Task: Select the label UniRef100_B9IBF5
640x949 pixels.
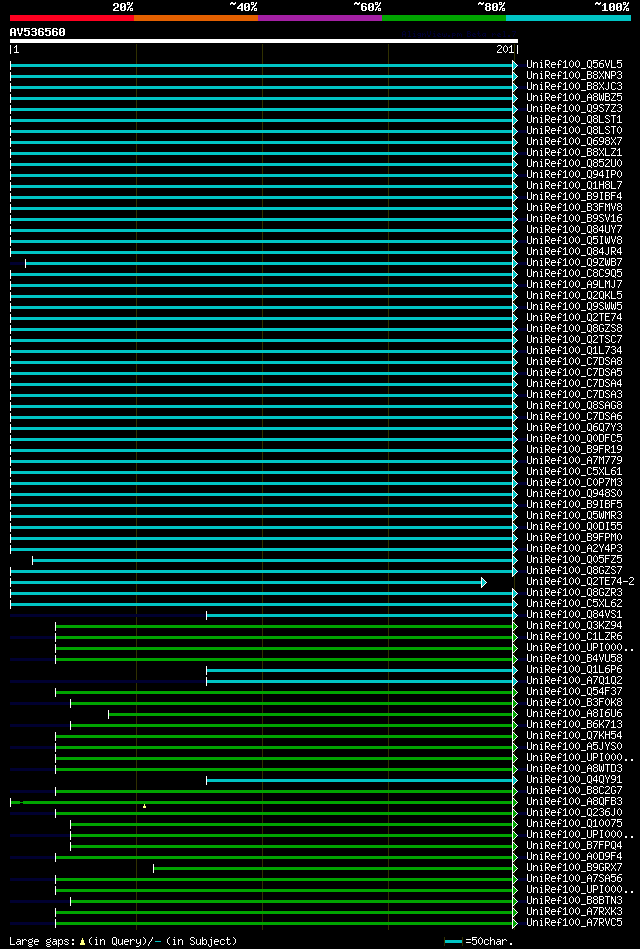Action: (575, 505)
